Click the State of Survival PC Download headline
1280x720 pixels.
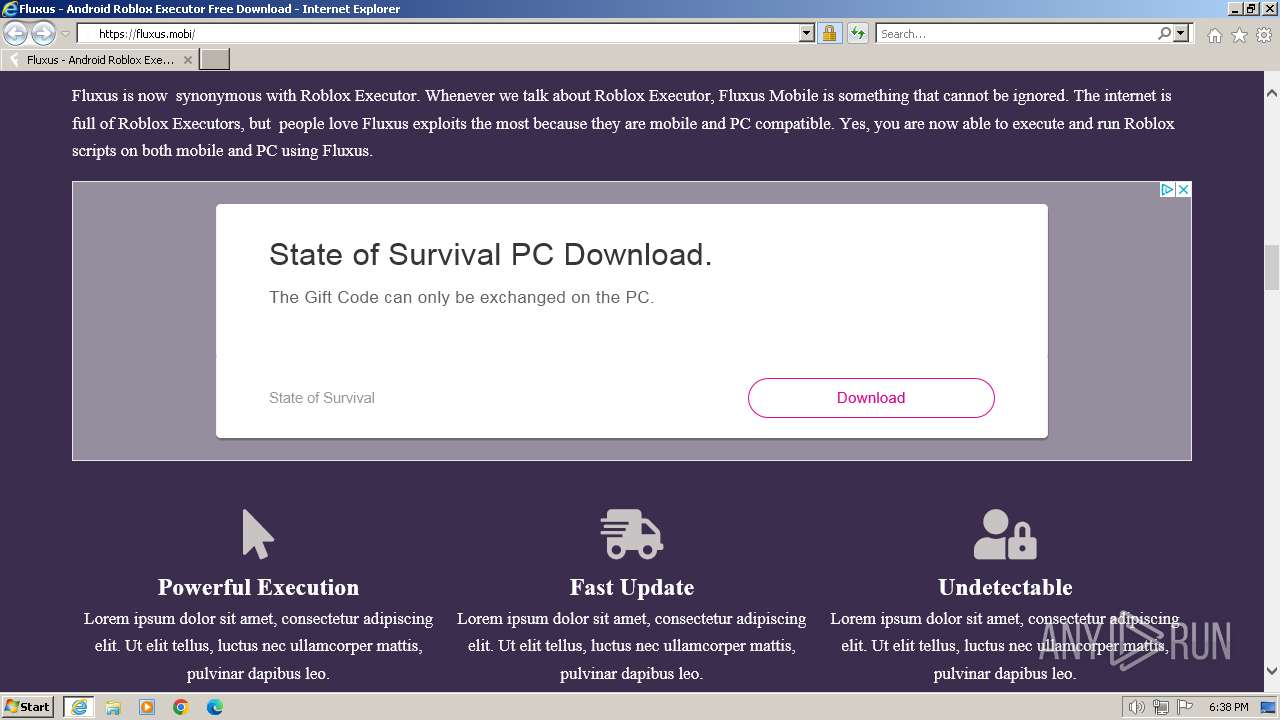tap(490, 254)
